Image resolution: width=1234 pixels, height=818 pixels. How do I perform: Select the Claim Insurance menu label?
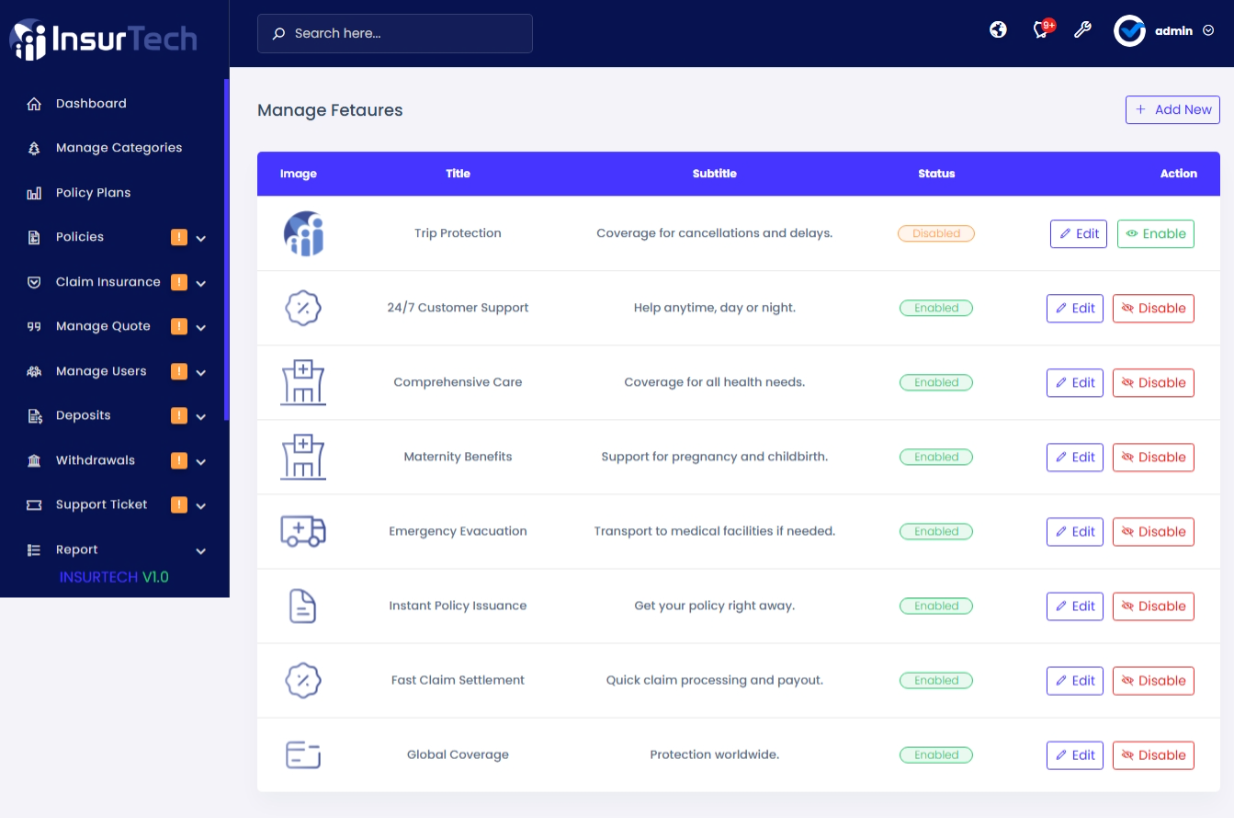[x=108, y=282]
